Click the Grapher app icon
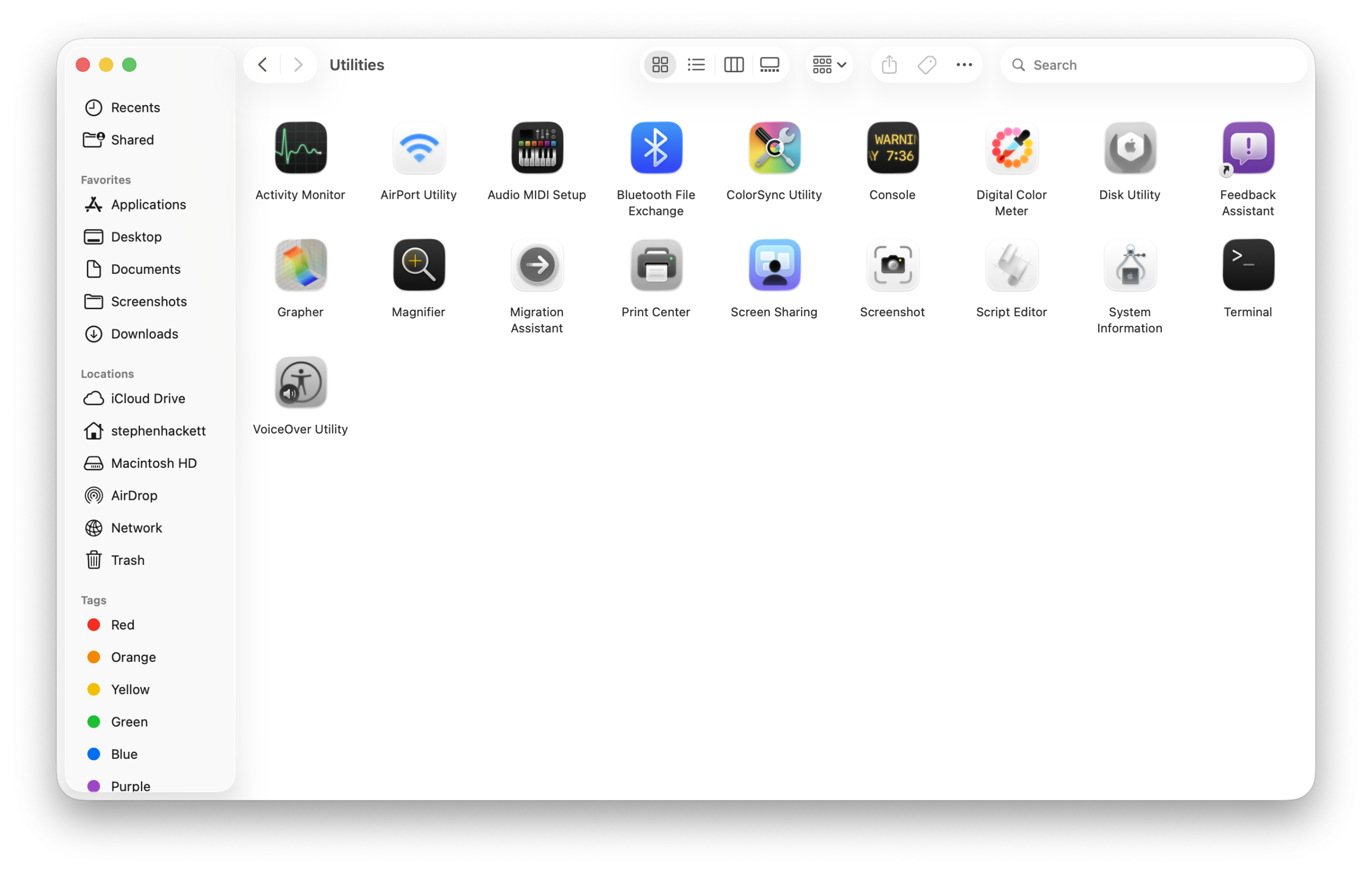The image size is (1372, 875). 300,265
